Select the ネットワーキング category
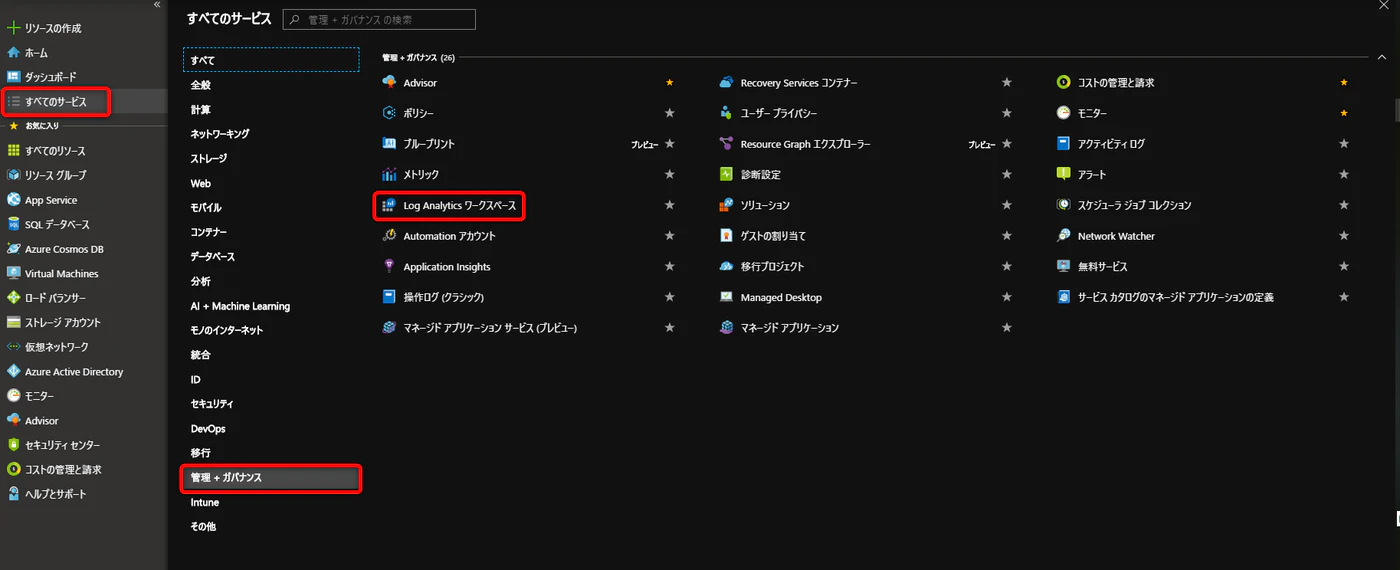Screen dimensions: 1400x570 220,134
